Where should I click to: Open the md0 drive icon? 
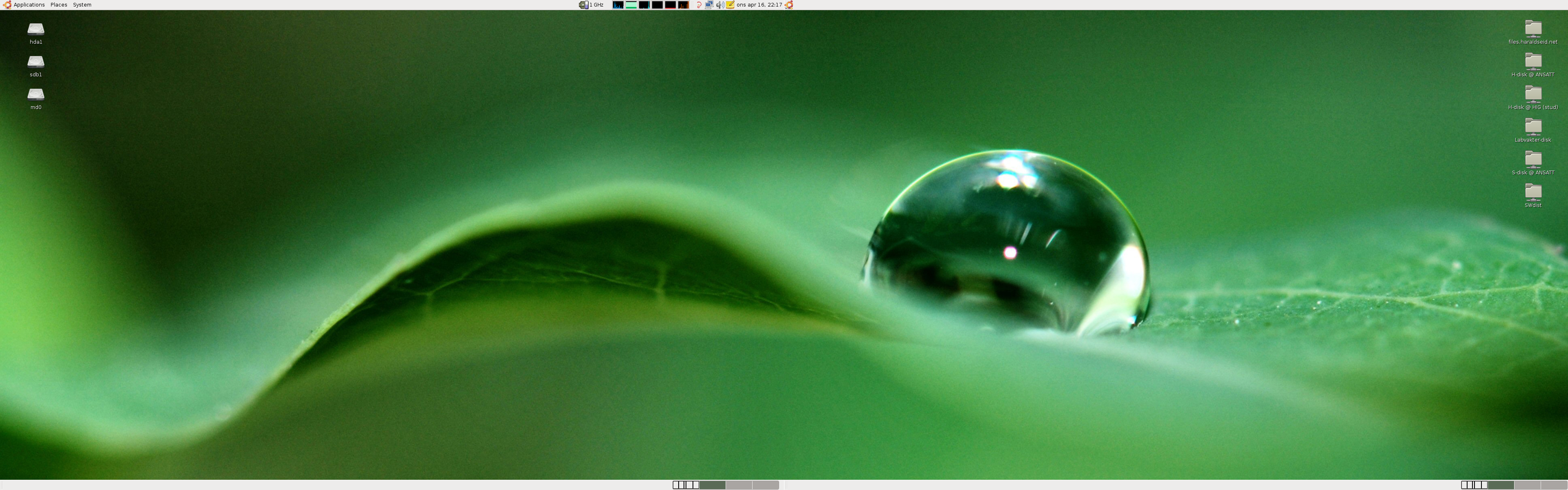click(x=36, y=94)
